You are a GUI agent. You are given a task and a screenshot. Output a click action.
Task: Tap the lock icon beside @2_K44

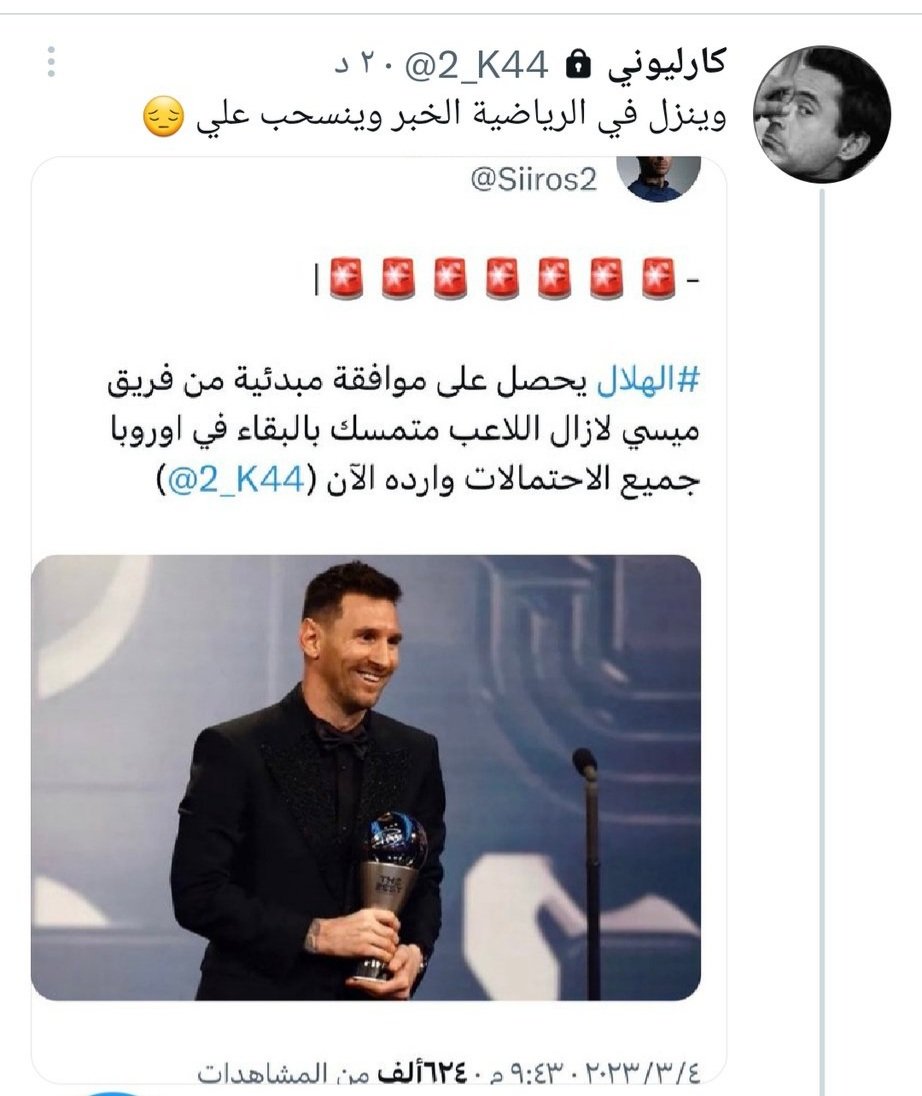577,64
